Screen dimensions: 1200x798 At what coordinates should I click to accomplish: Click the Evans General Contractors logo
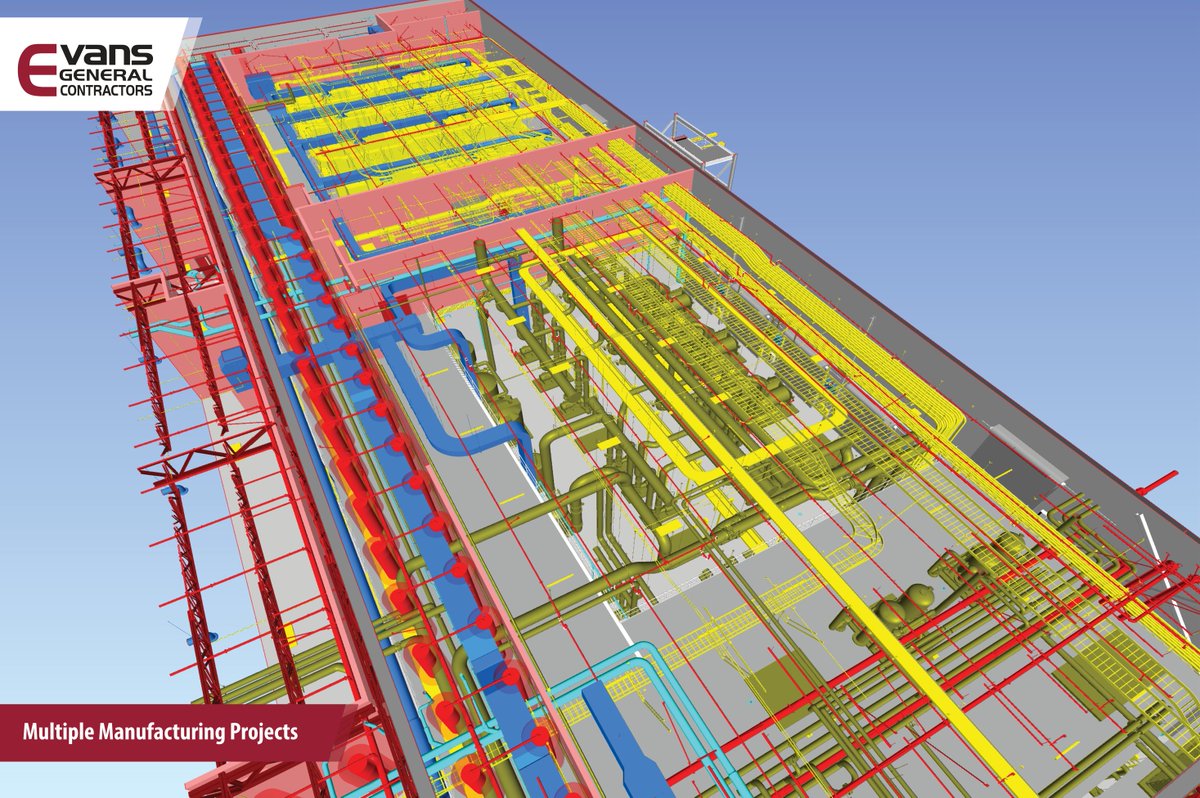point(86,69)
